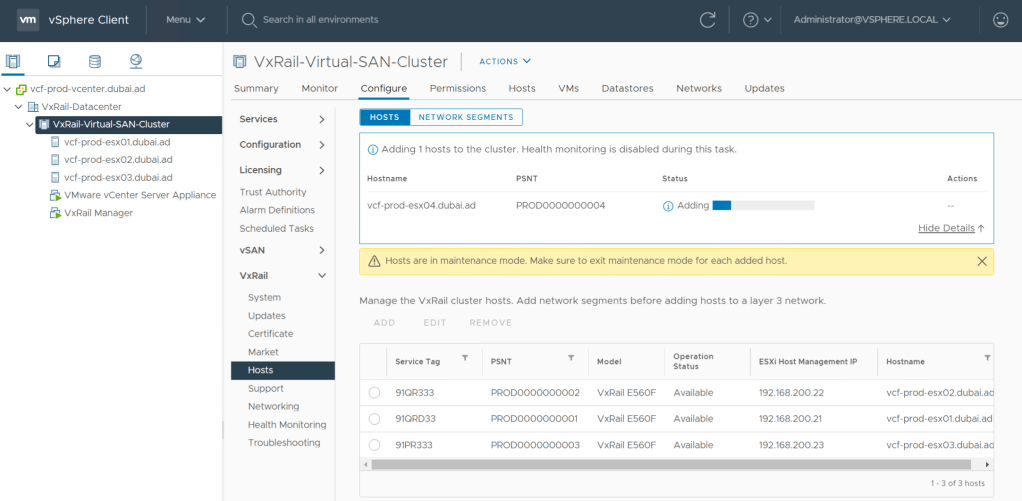Open the ACTIONS dropdown for the cluster
Screen dimensions: 1022x501
[x=505, y=62]
